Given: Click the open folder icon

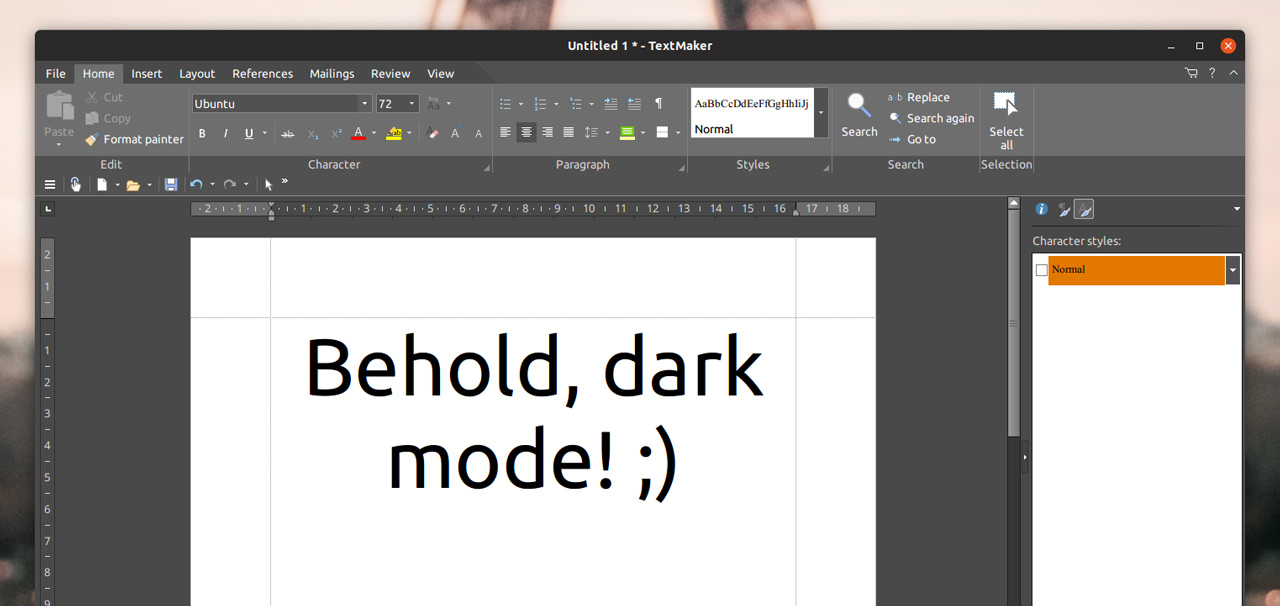Looking at the screenshot, I should tap(133, 184).
